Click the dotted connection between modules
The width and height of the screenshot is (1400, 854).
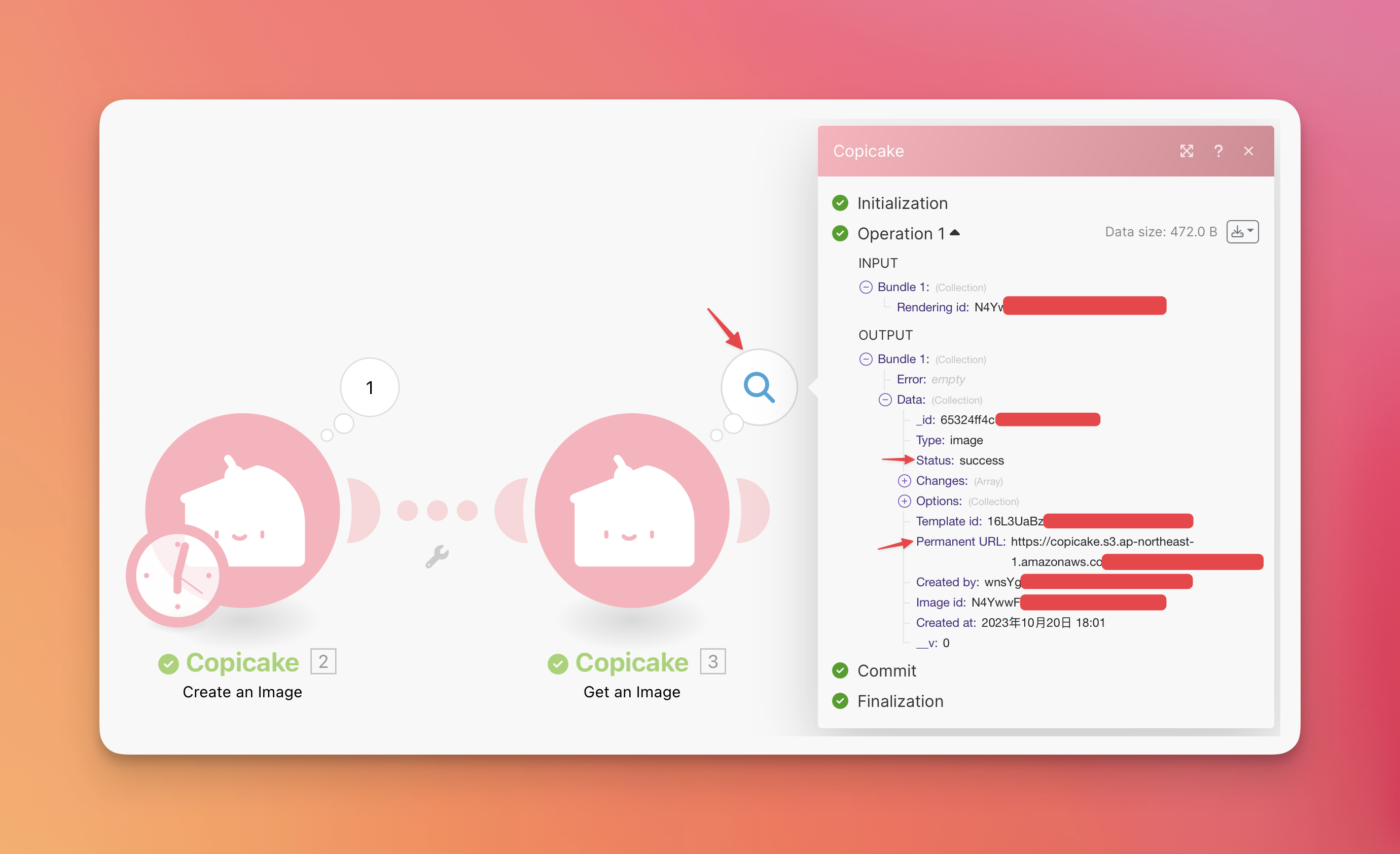pos(437,510)
